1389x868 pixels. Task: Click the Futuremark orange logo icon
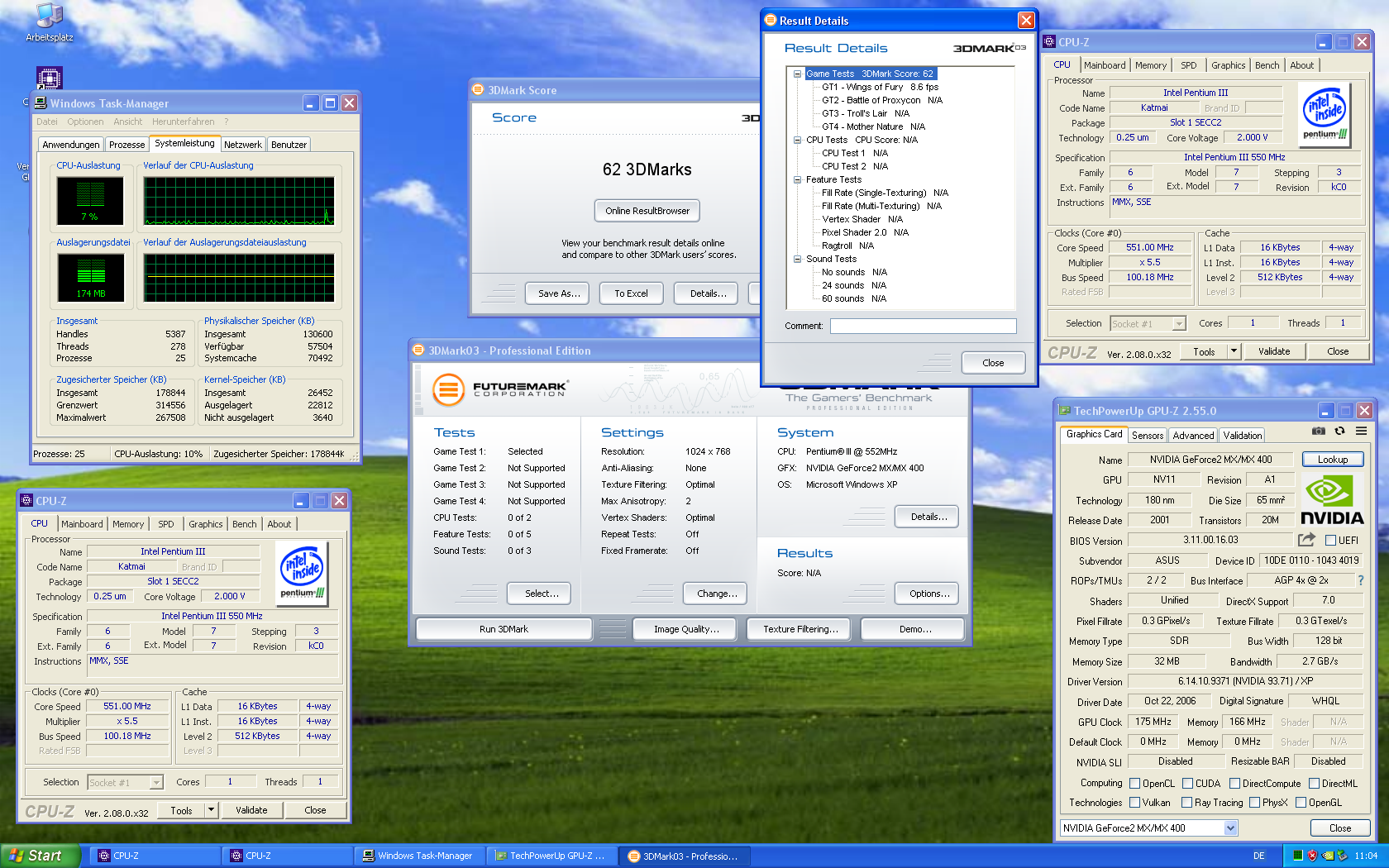click(448, 389)
